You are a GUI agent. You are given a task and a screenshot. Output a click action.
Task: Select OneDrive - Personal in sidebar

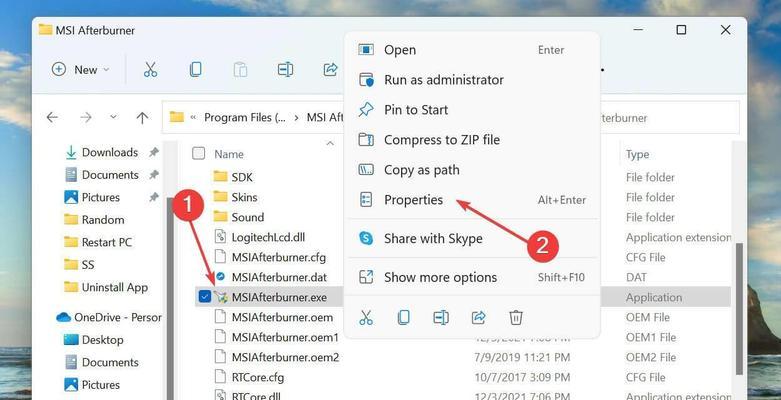[109, 317]
